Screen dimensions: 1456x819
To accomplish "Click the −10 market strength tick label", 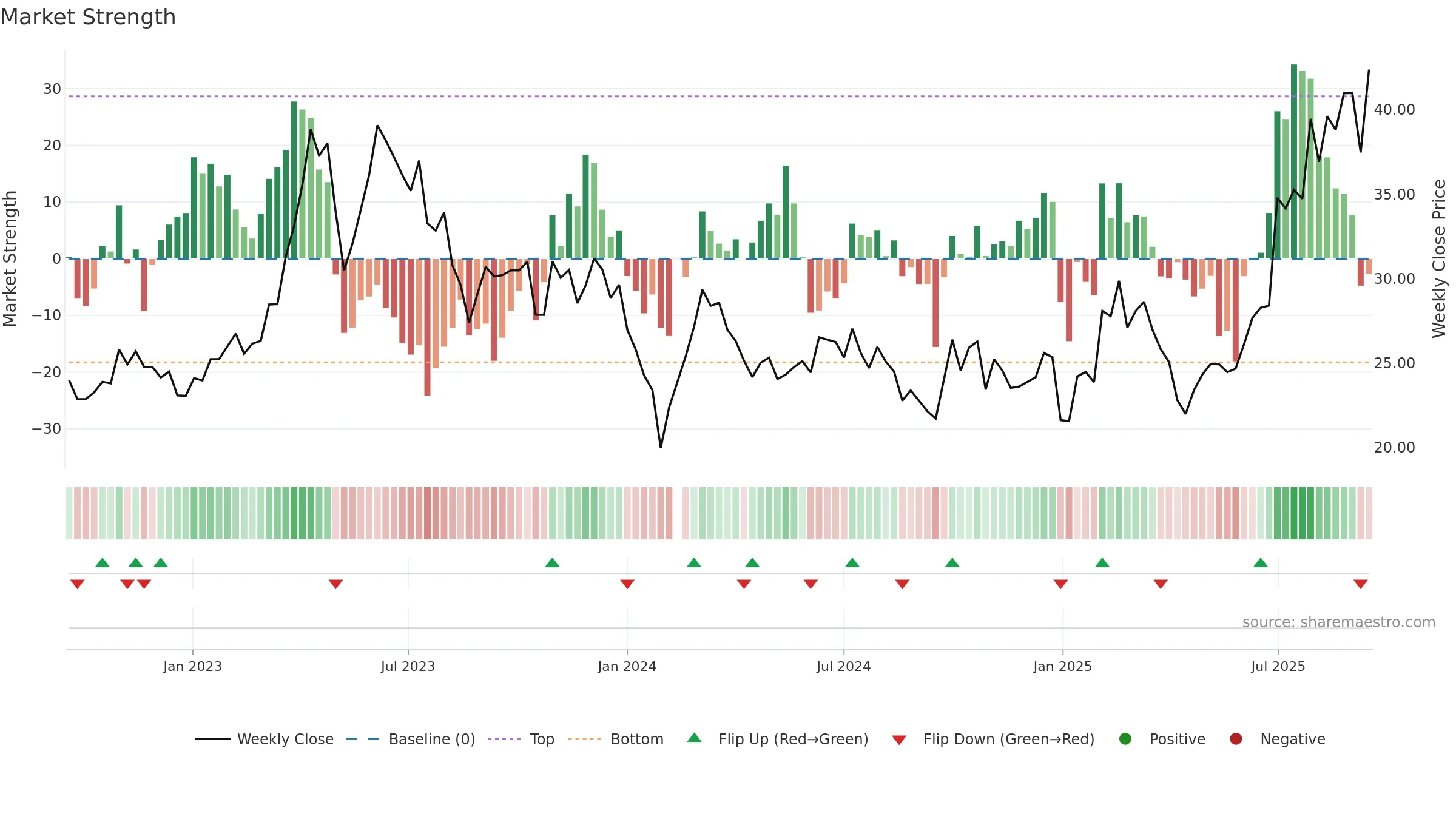I will tap(47, 315).
